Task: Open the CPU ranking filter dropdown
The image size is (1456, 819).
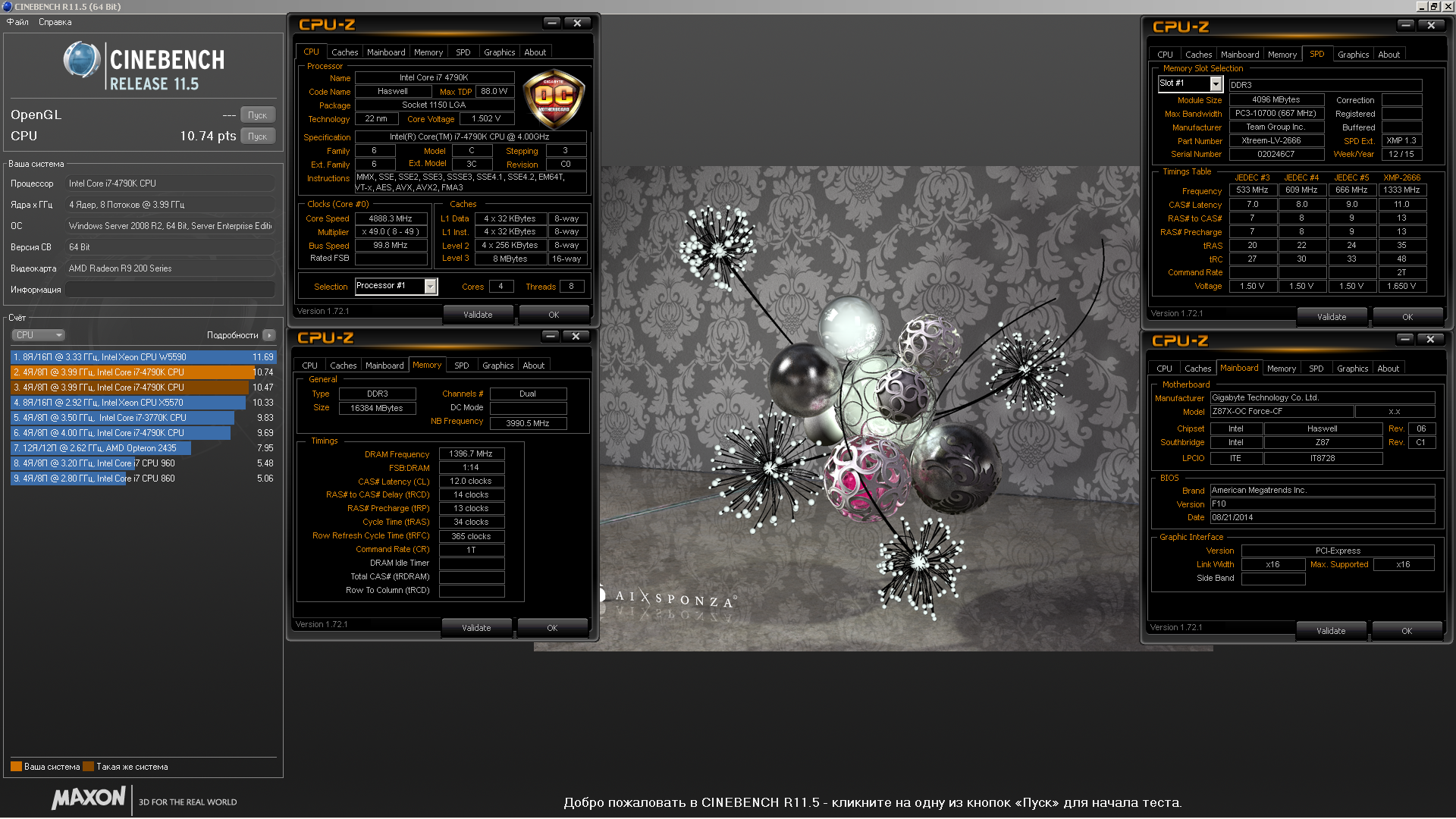Action: click(38, 335)
